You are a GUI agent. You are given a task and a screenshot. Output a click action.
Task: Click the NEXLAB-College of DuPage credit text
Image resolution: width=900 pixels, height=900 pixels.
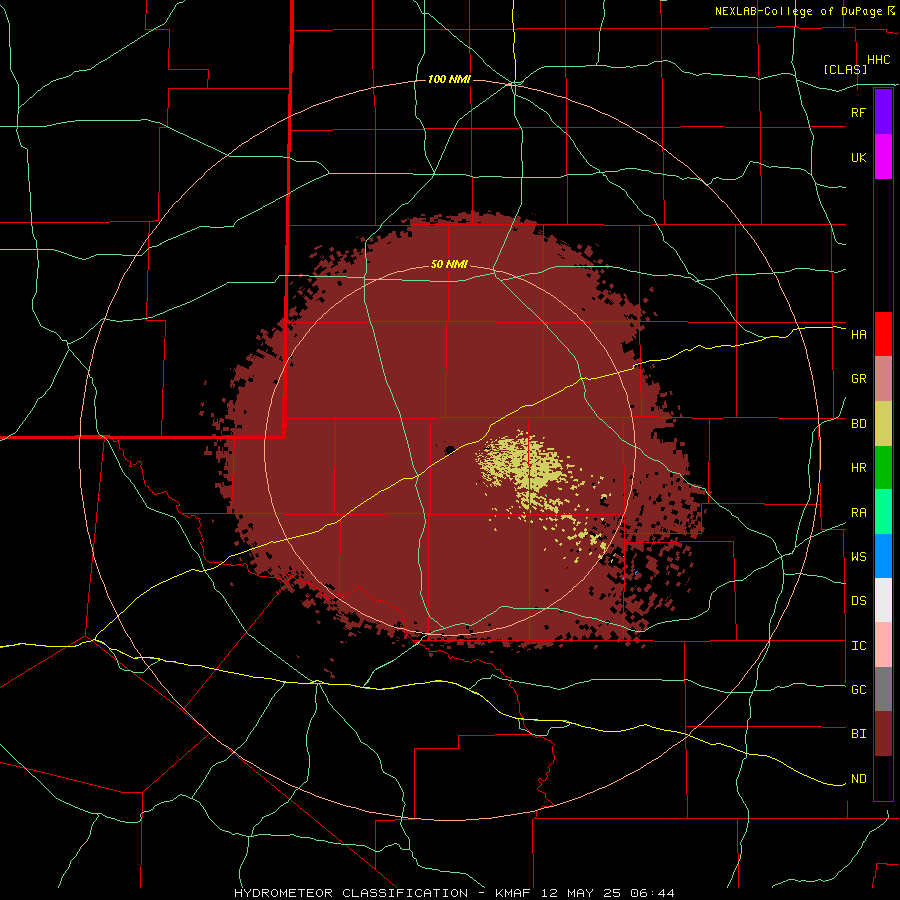798,11
